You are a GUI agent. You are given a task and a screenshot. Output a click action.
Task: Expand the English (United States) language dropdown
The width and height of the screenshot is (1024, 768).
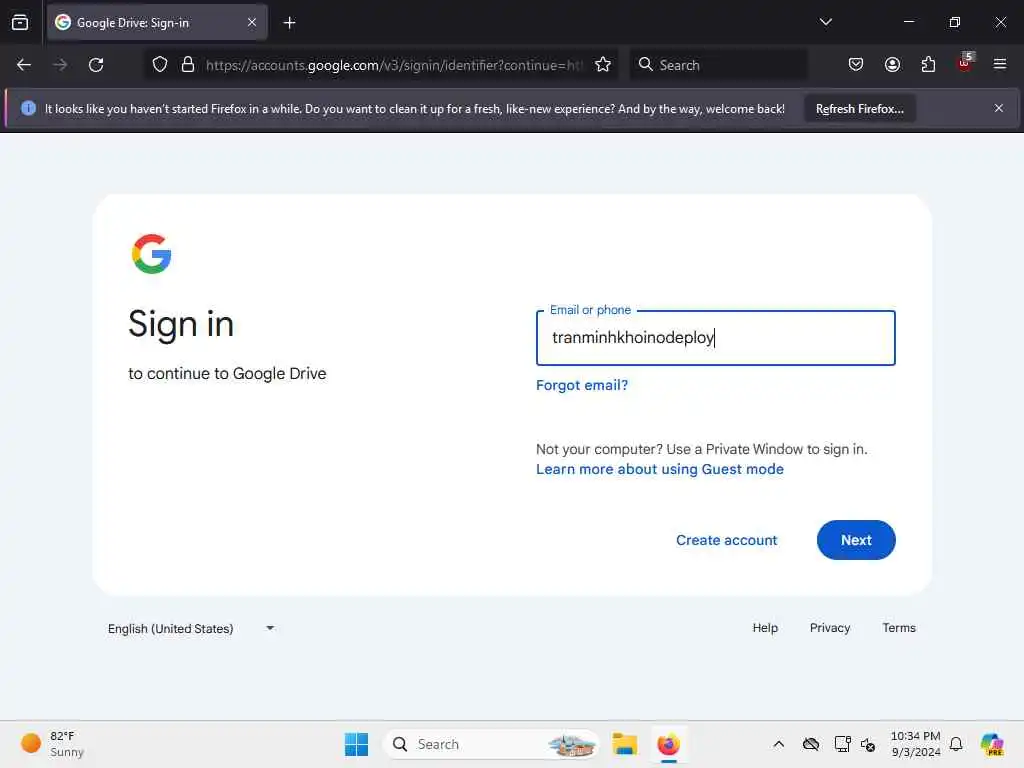pos(191,628)
